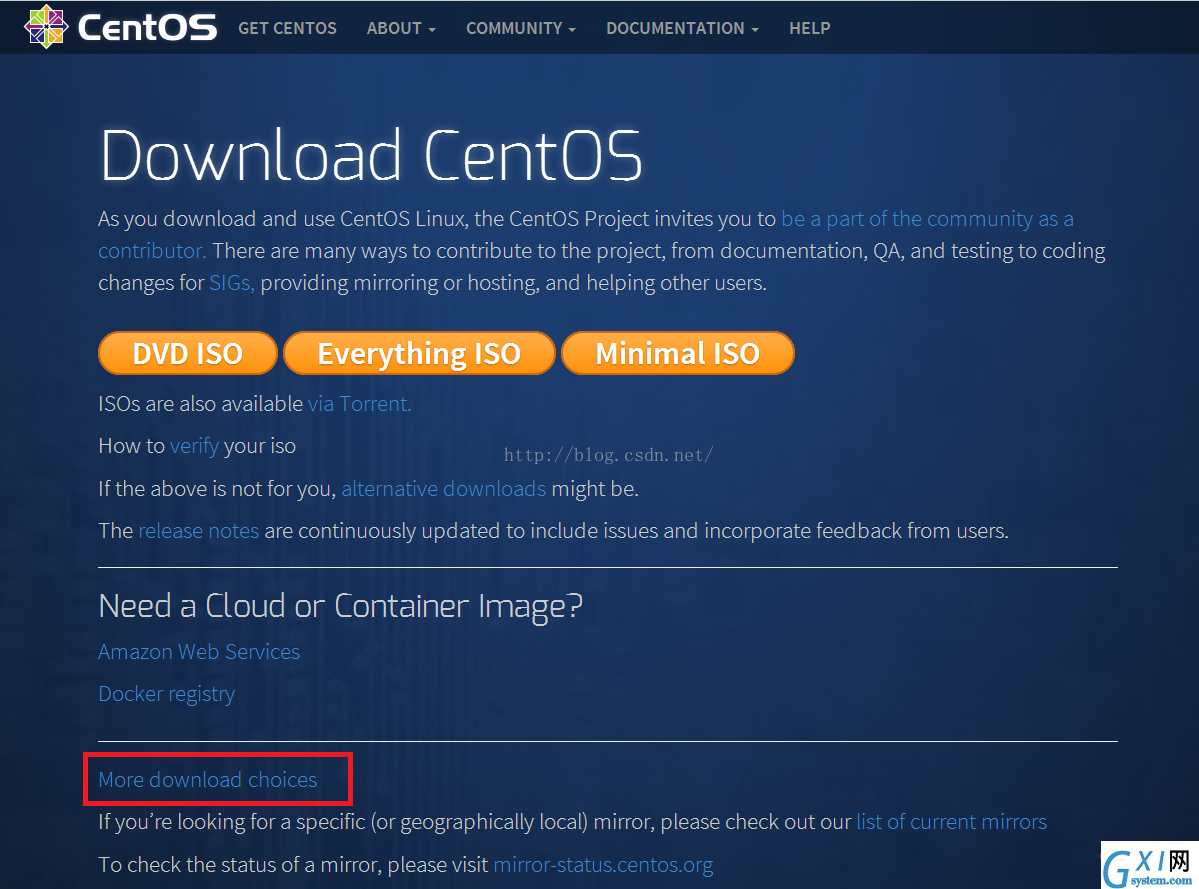Viewport: 1199px width, 889px height.
Task: Open the HELP nav item
Action: click(x=810, y=28)
